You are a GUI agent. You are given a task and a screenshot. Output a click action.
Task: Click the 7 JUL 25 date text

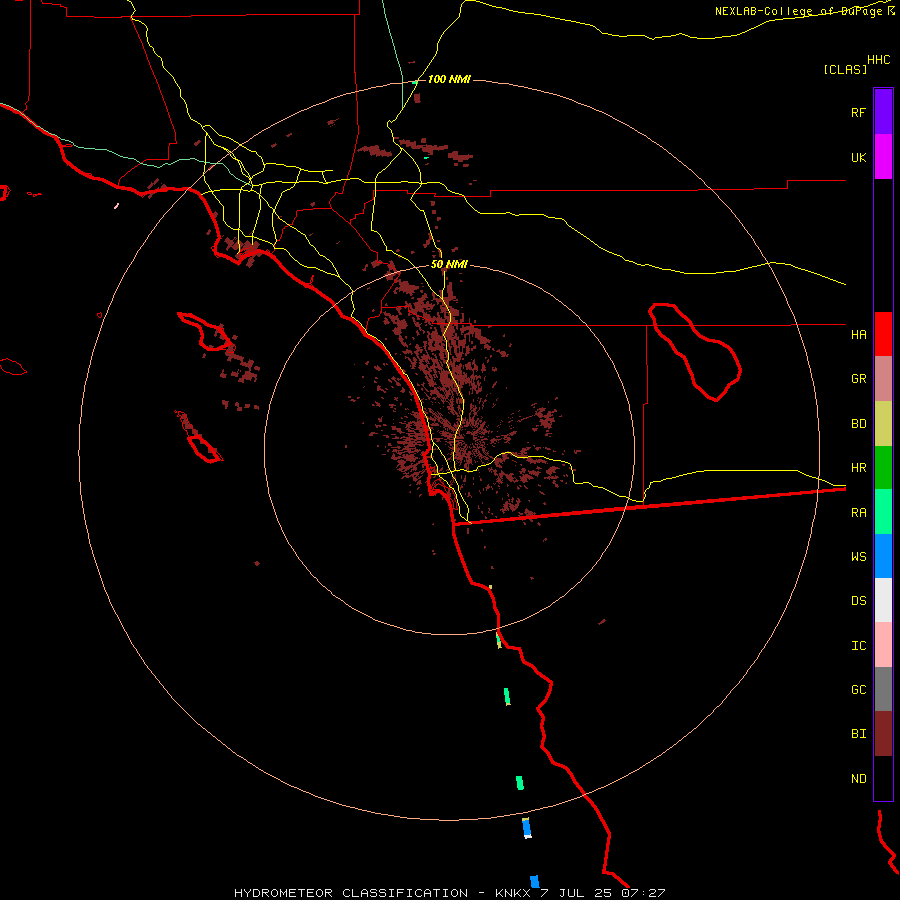[x=576, y=893]
